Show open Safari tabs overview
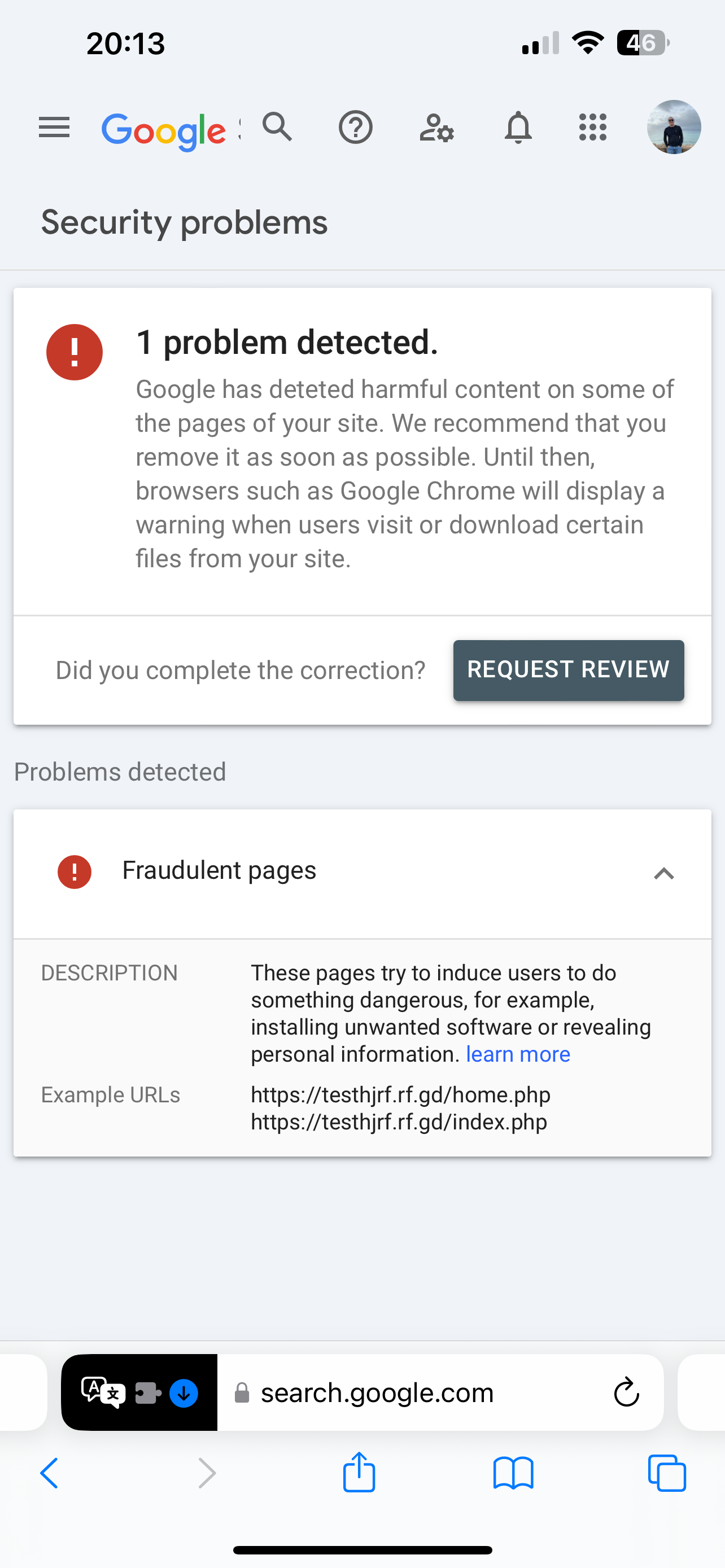 point(667,1473)
